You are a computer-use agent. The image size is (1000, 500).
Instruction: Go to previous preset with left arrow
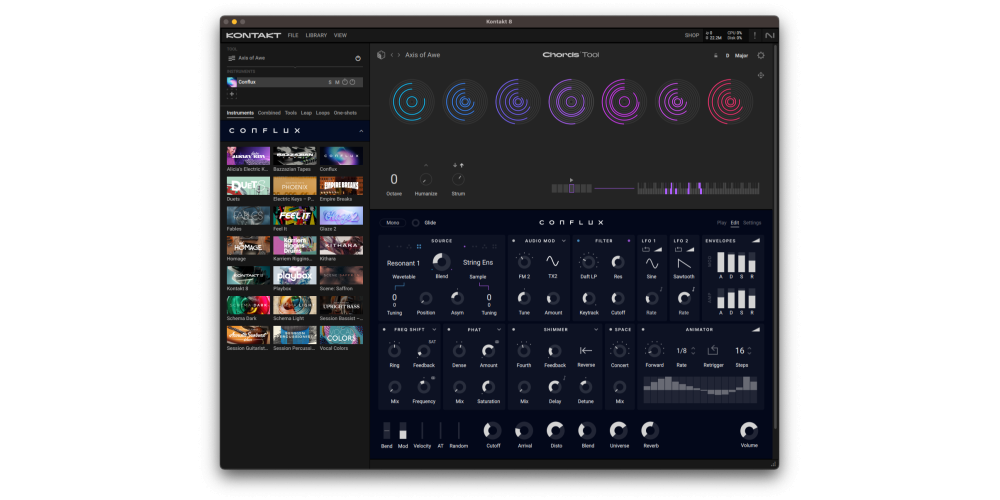(x=392, y=55)
